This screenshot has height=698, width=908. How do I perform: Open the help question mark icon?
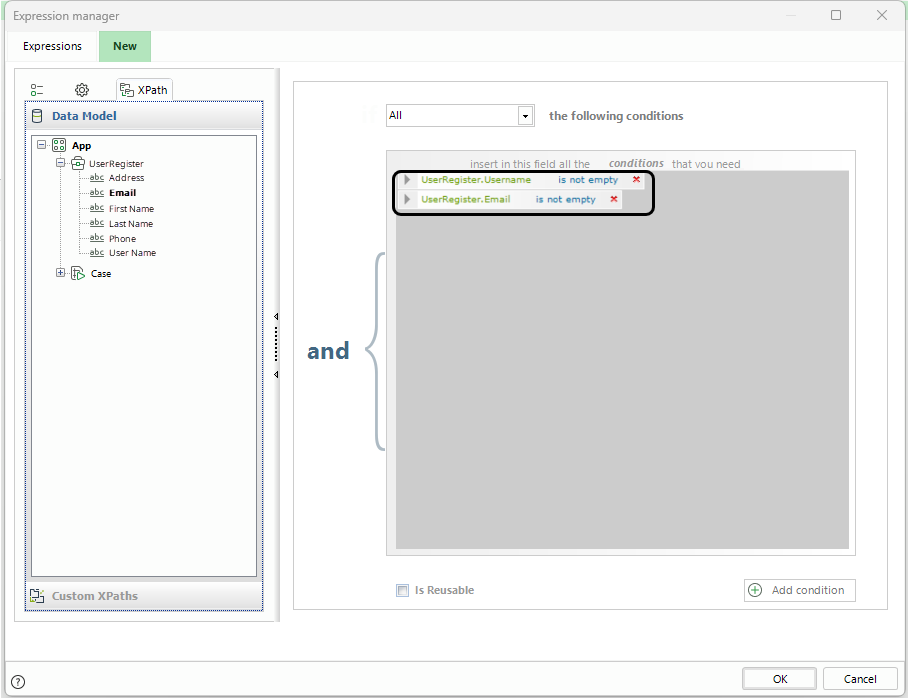(x=18, y=682)
